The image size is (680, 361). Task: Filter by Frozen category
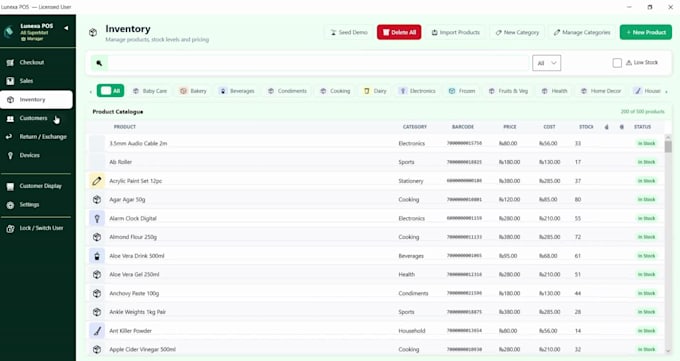(462, 91)
